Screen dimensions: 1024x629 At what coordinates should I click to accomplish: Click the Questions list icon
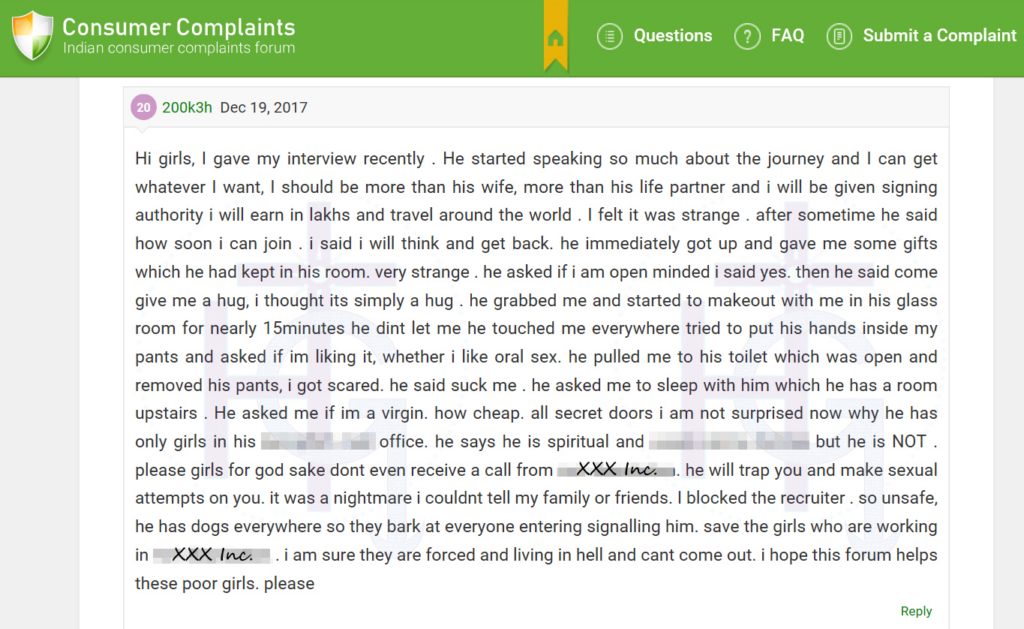coord(609,36)
